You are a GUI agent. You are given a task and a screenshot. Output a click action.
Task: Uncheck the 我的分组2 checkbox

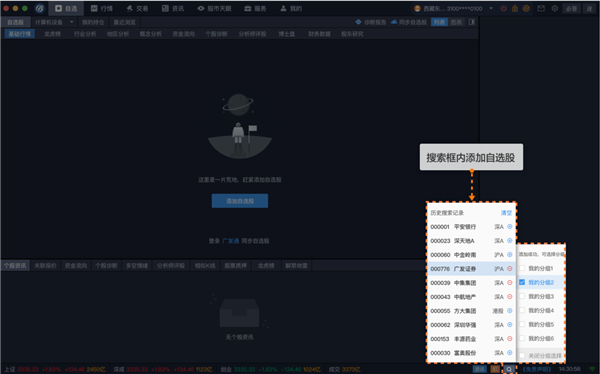tap(522, 282)
